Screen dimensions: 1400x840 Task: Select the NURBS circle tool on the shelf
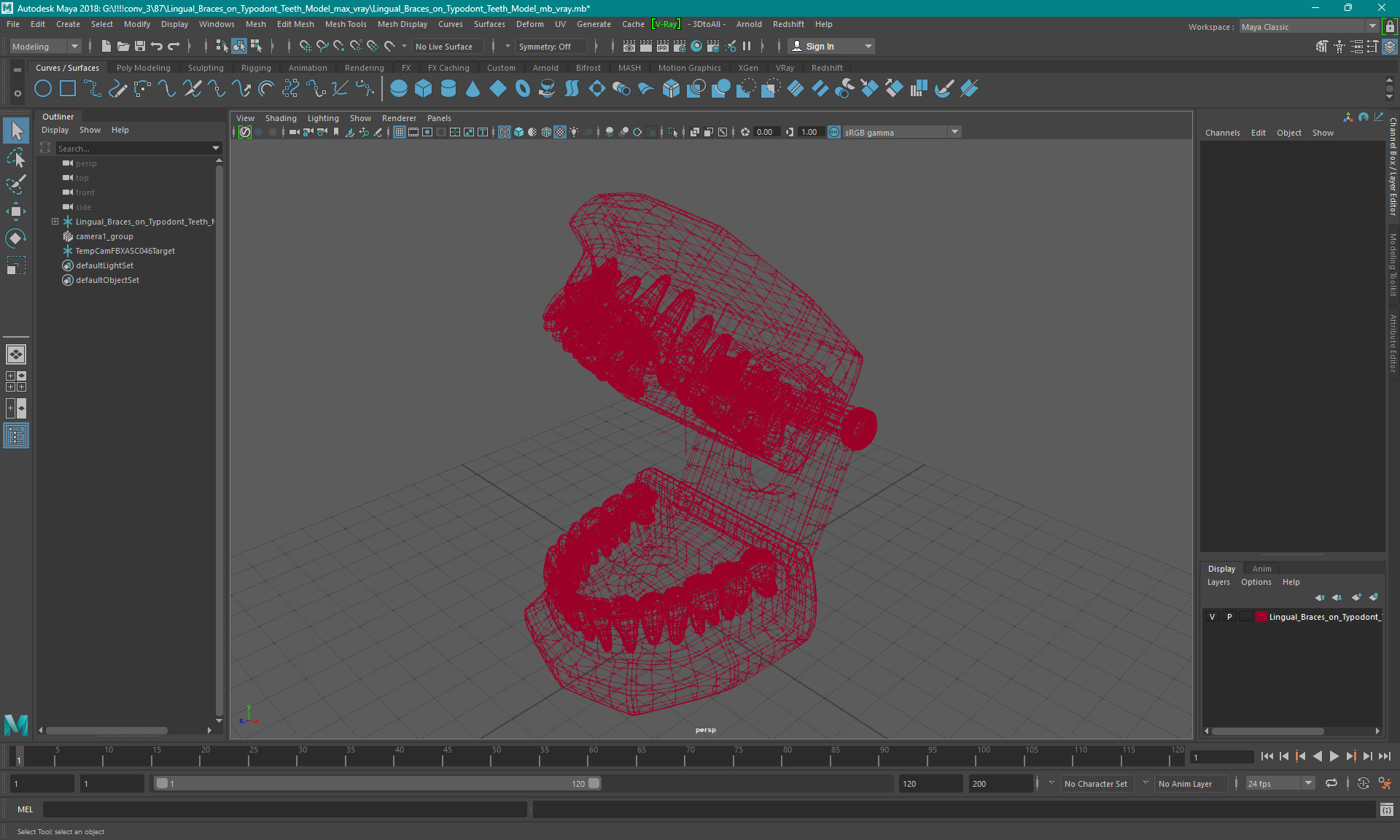(43, 89)
